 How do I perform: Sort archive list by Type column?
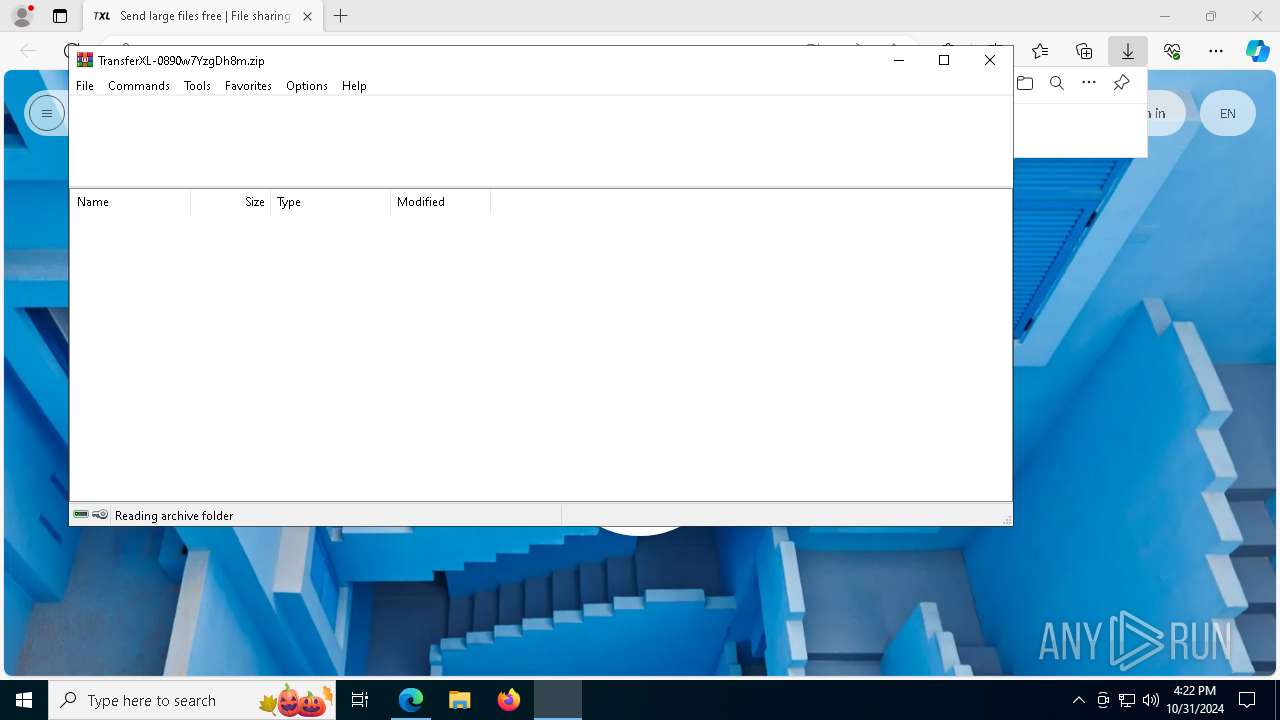[x=331, y=202]
